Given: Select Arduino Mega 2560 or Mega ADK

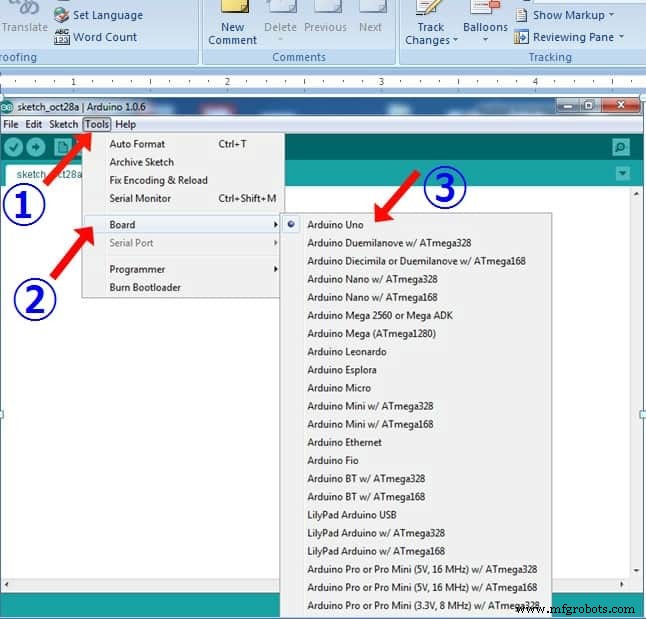Looking at the screenshot, I should [379, 316].
